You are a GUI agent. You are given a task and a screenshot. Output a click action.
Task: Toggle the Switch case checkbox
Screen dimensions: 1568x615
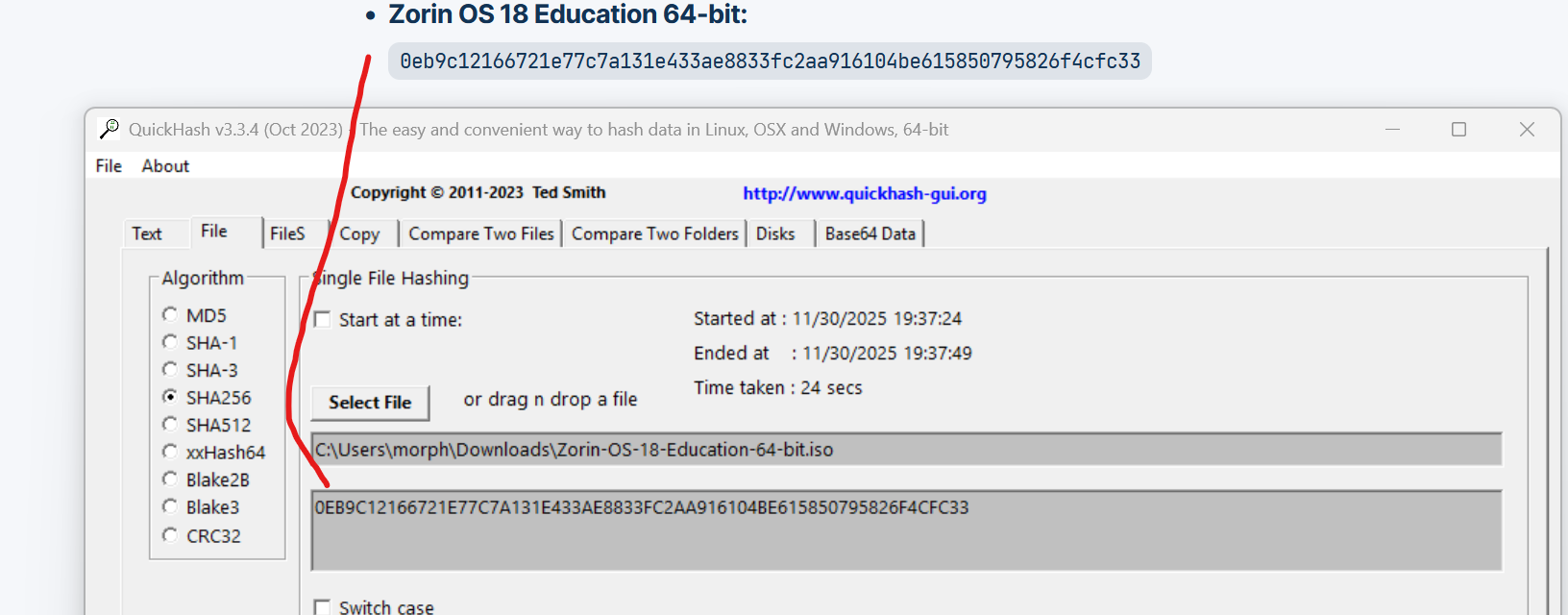pos(323,607)
